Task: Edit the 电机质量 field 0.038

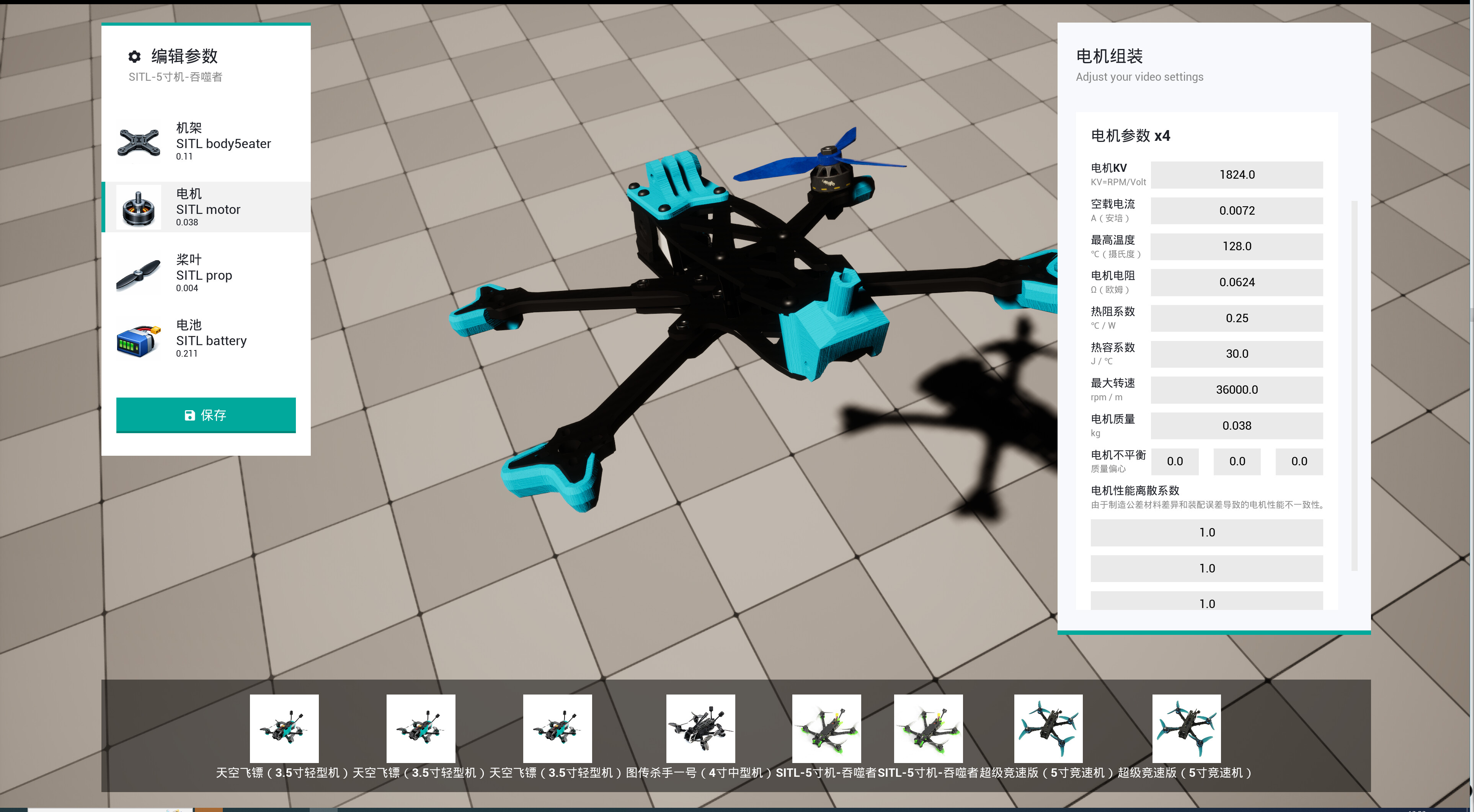Action: (1237, 426)
